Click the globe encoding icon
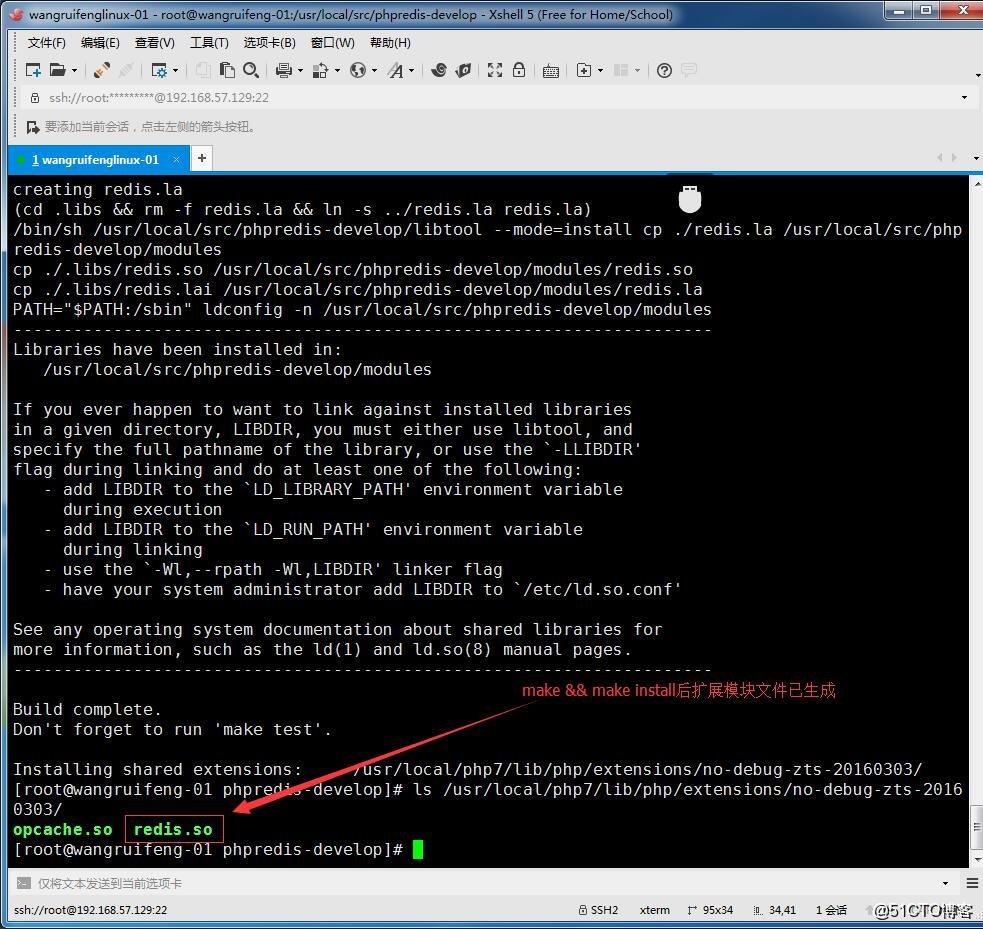The height and width of the screenshot is (929, 983). point(358,70)
